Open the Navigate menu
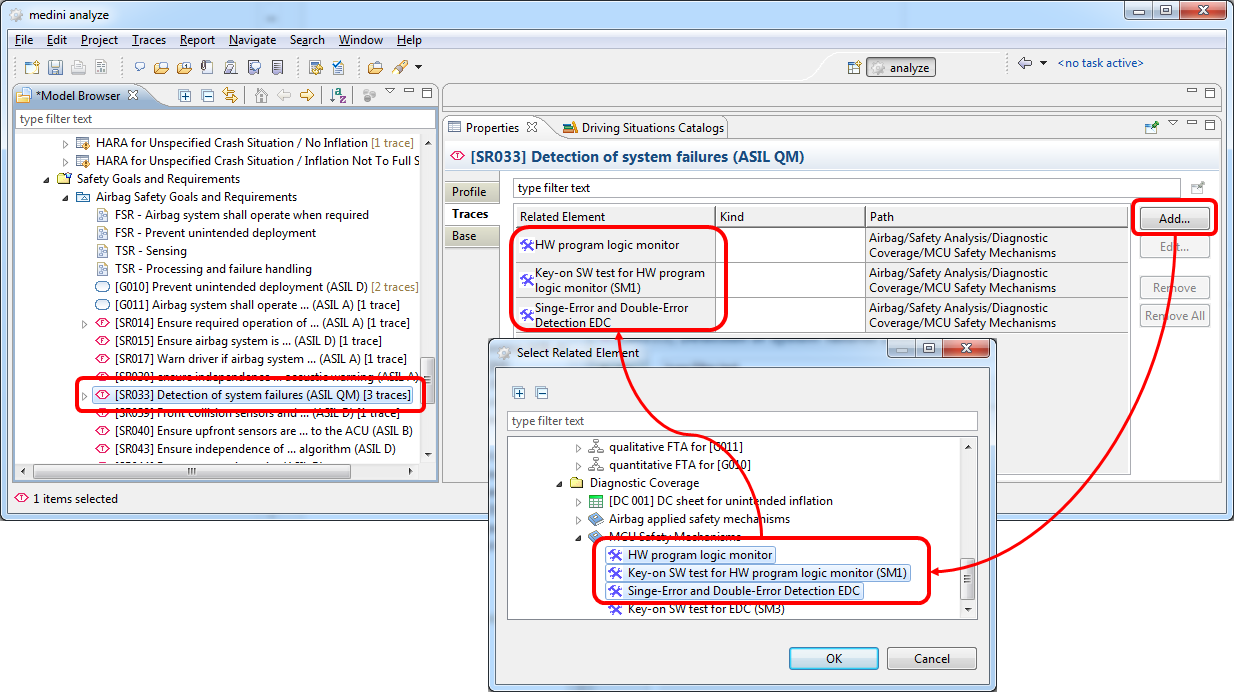 point(252,40)
